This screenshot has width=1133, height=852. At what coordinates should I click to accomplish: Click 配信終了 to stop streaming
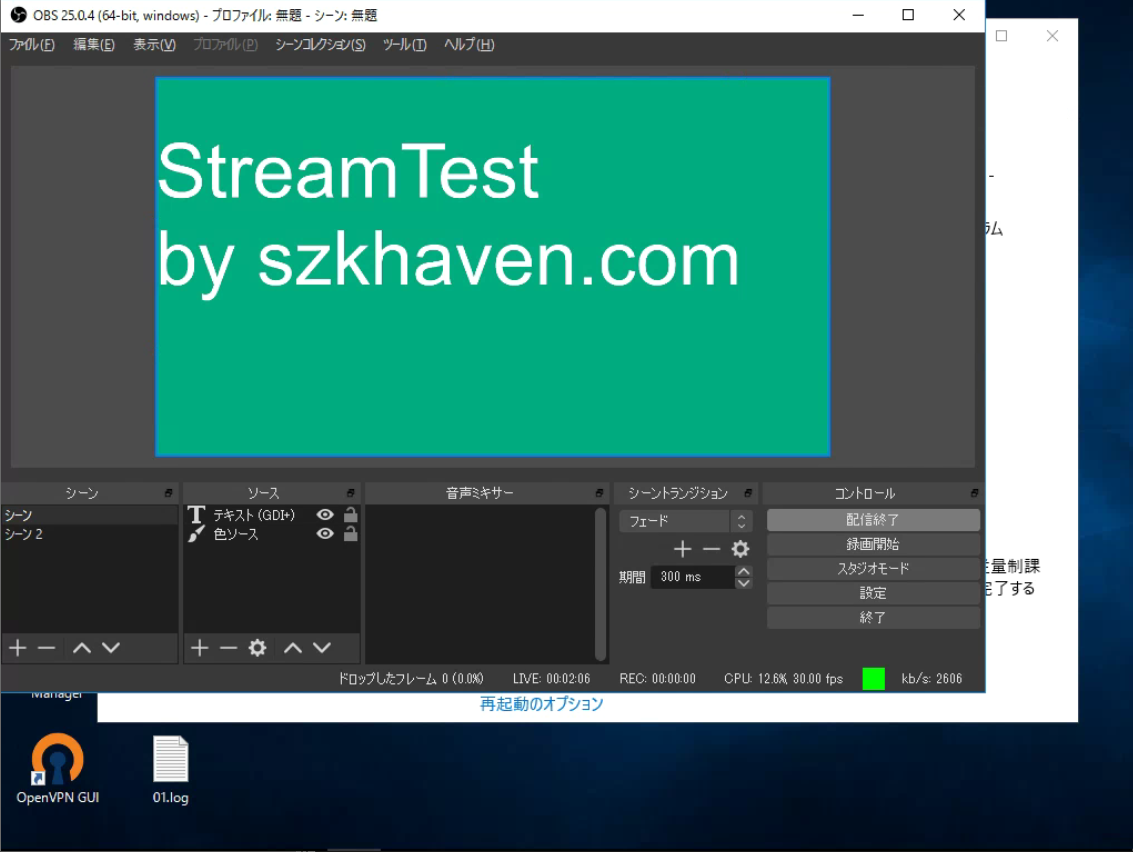point(872,520)
